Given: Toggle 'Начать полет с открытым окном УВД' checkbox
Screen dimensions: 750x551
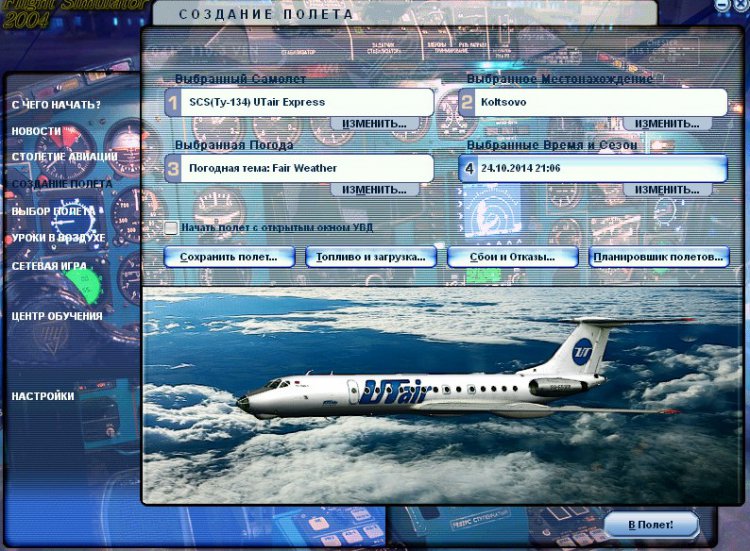Looking at the screenshot, I should (x=171, y=228).
